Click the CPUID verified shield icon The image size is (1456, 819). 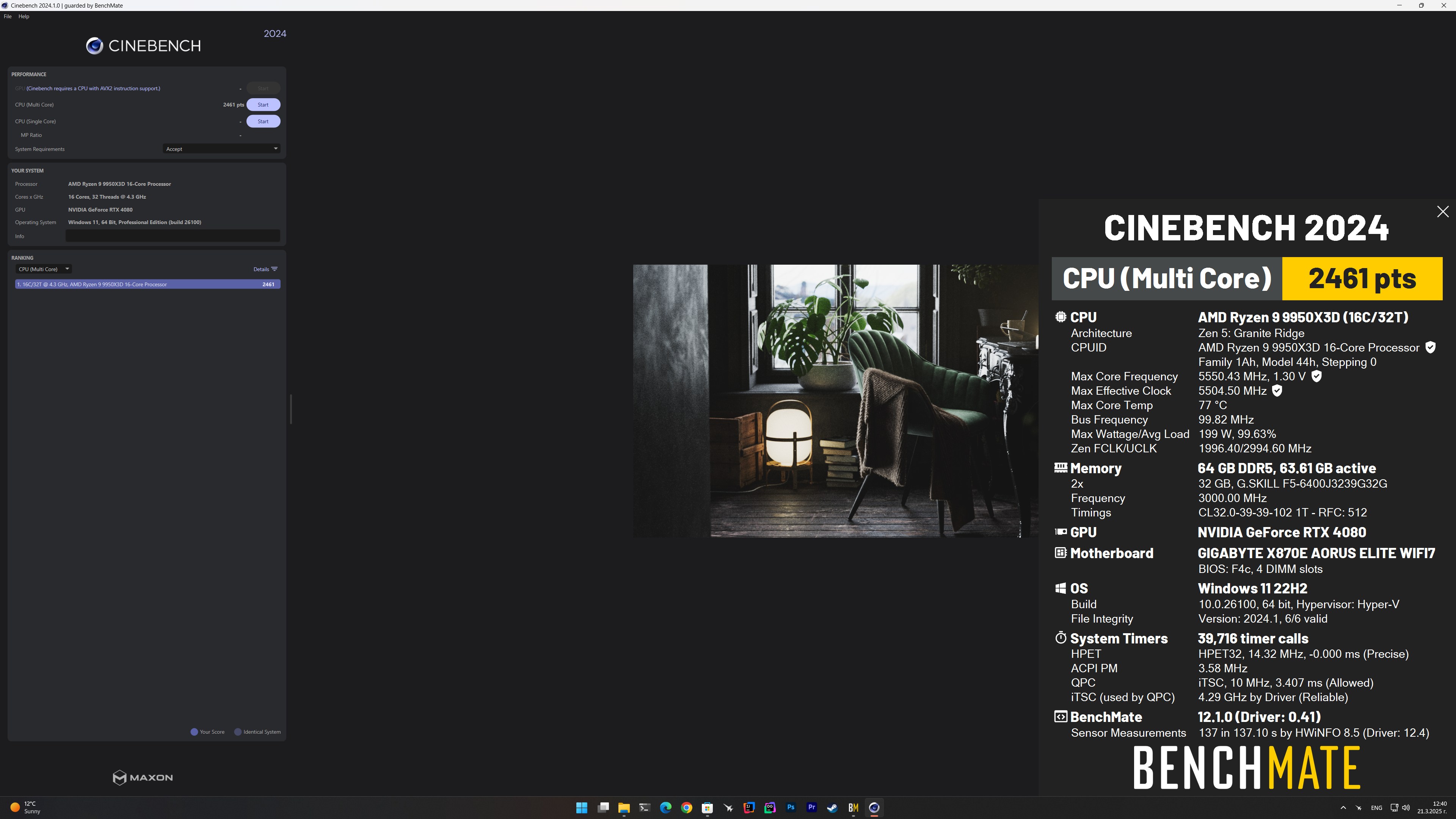[1430, 348]
